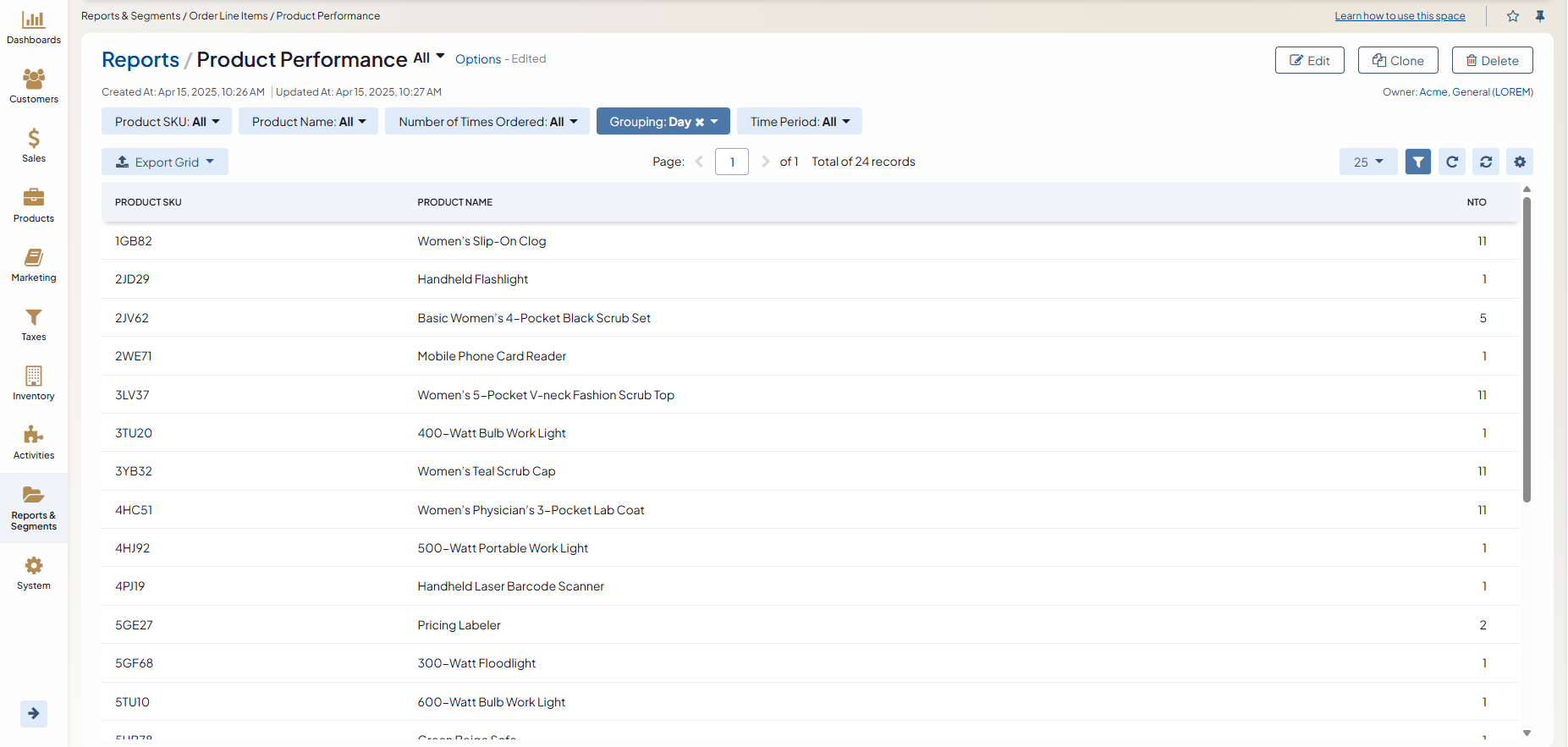Open the Inventory sidebar icon
This screenshot has height=747, width=1568.
[34, 383]
